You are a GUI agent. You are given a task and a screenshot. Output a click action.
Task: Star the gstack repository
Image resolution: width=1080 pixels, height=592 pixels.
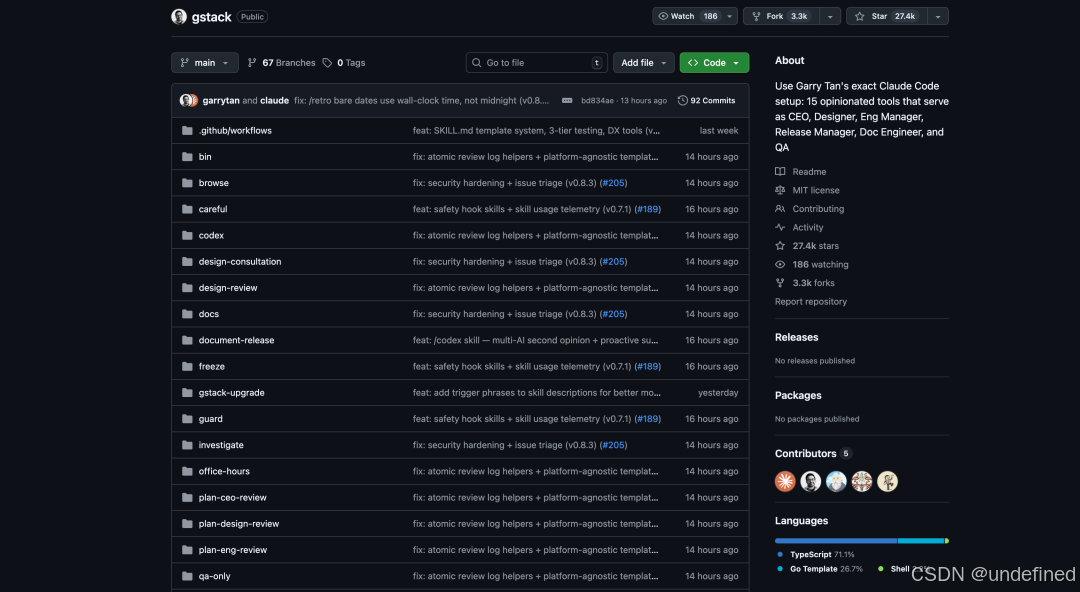click(886, 17)
